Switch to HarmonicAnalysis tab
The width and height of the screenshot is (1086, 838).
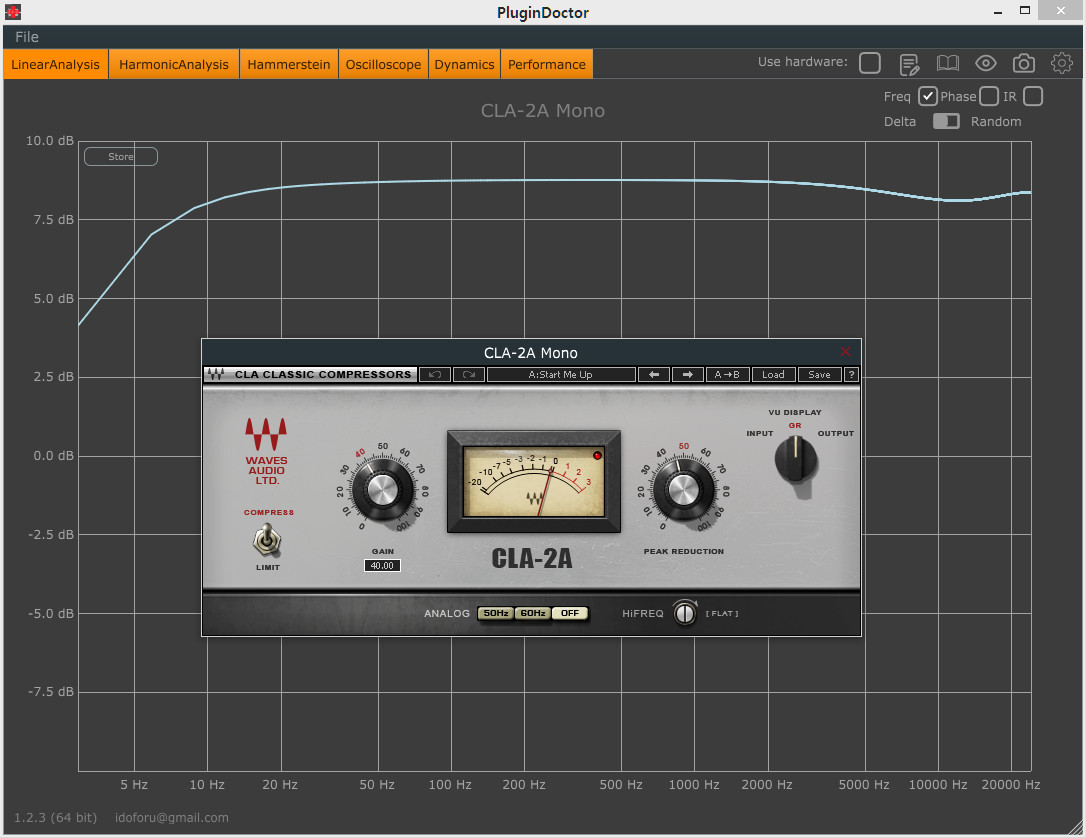click(174, 64)
